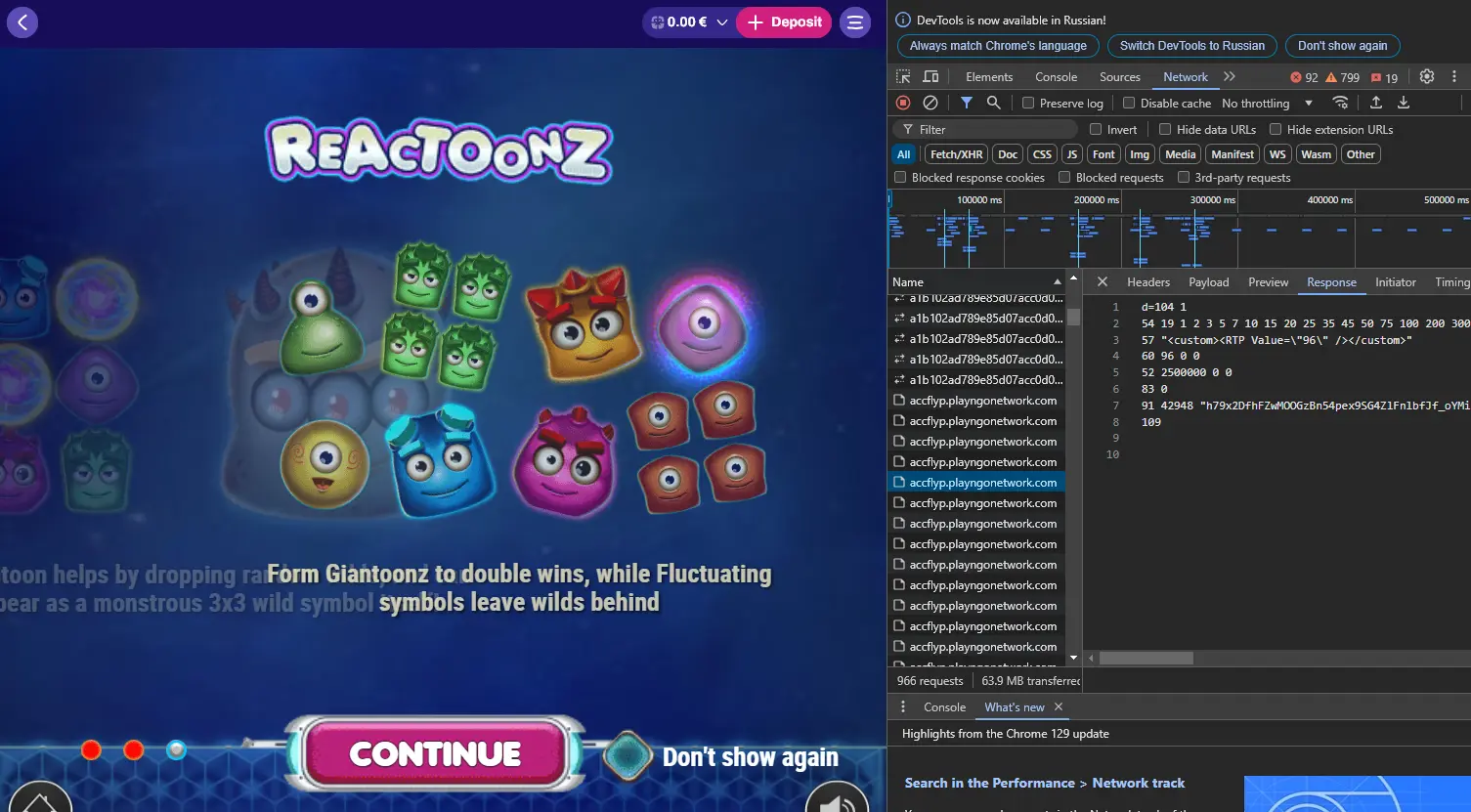
Task: Open the network conditions wifi icon
Action: pos(1340,103)
